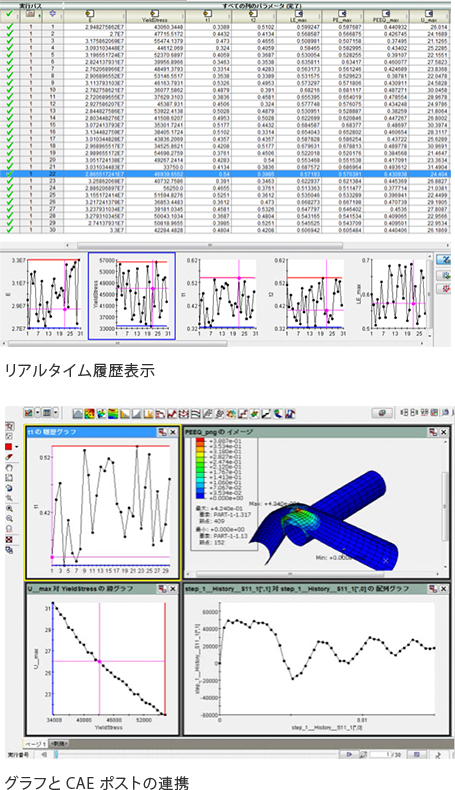Open the dropdown arrow next to the red swatch

pyautogui.click(x=17, y=447)
